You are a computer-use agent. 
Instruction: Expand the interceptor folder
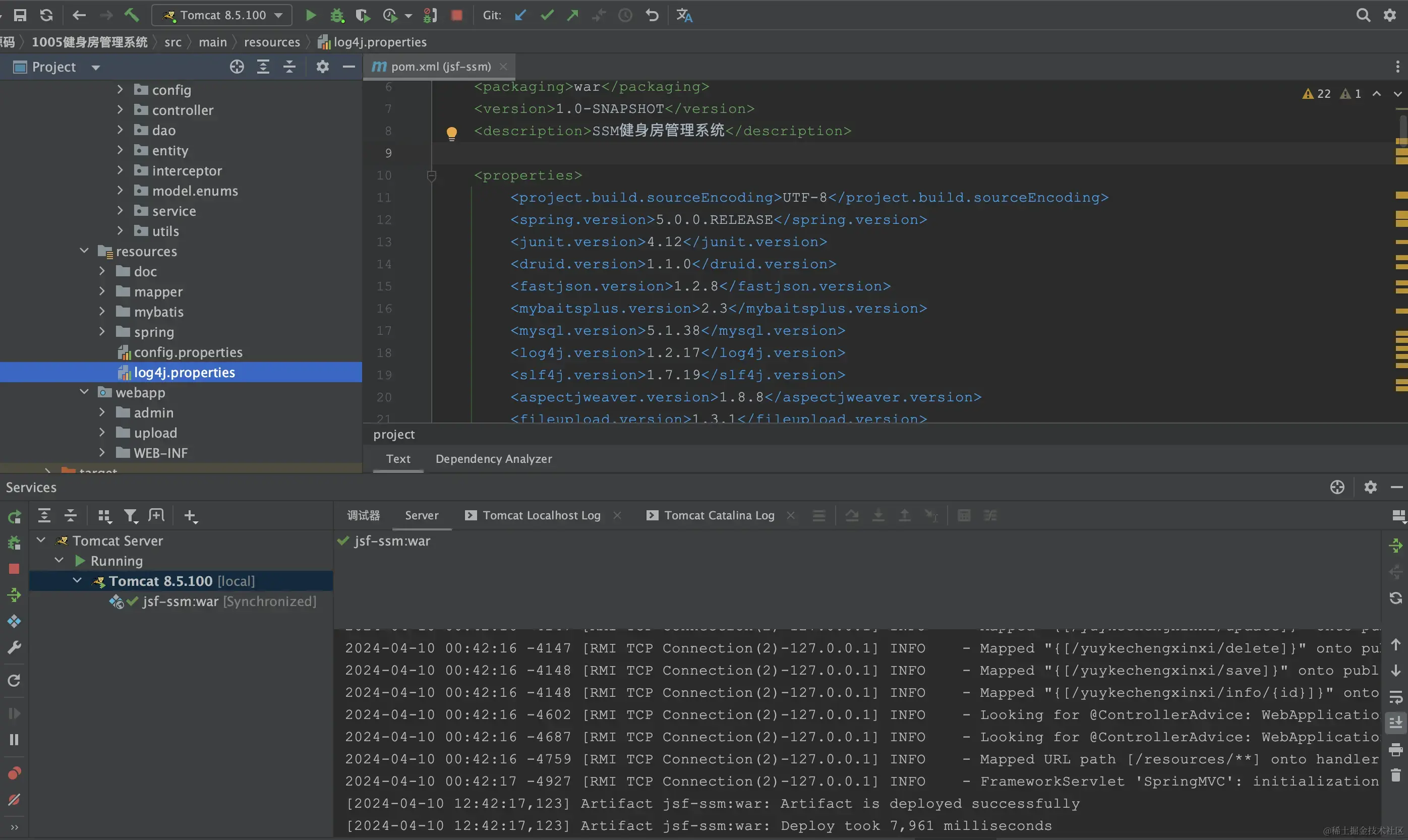[120, 170]
